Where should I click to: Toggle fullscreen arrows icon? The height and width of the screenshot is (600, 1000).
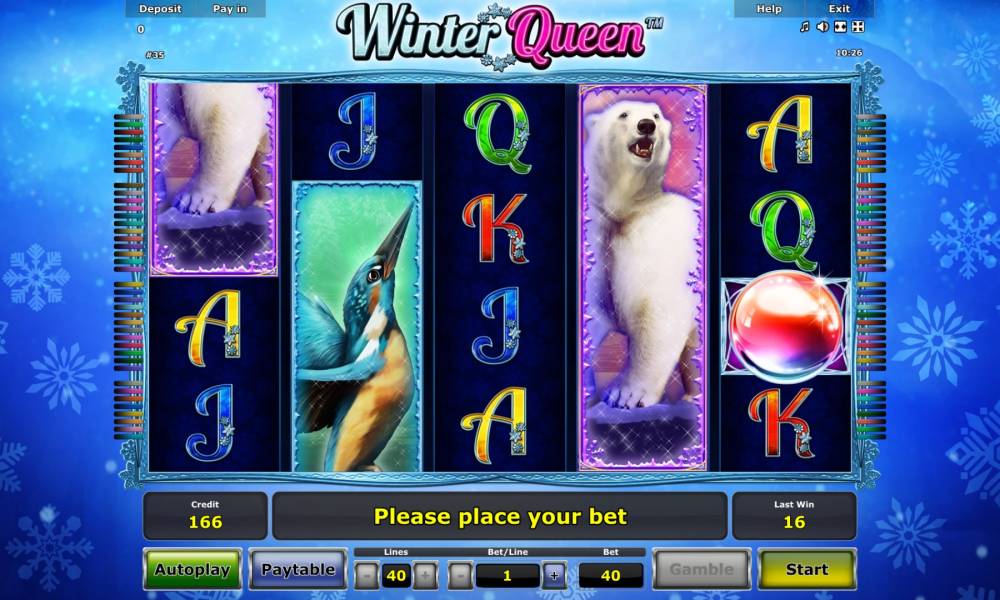pos(858,27)
